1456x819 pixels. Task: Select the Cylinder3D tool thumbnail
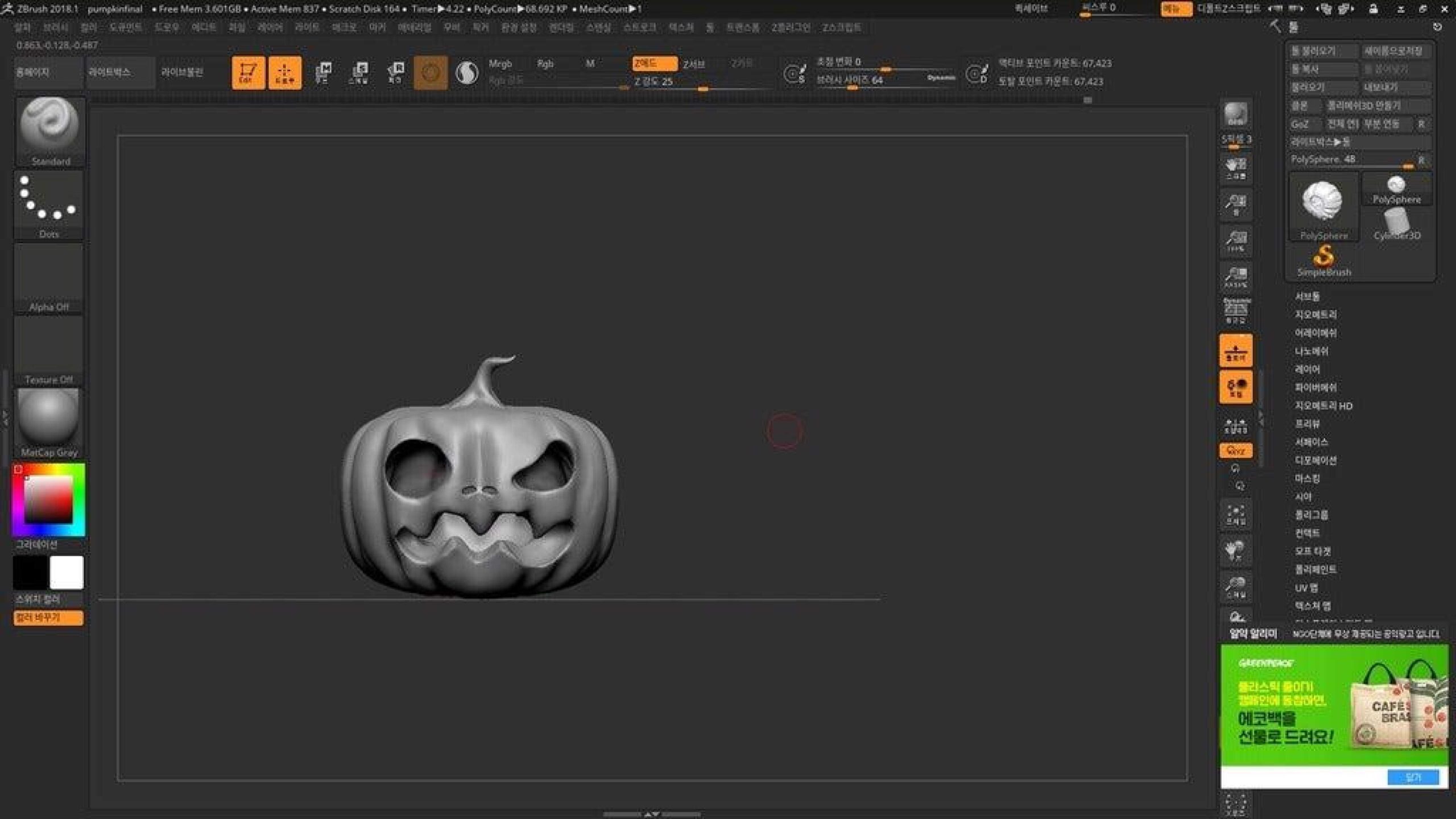(x=1396, y=224)
